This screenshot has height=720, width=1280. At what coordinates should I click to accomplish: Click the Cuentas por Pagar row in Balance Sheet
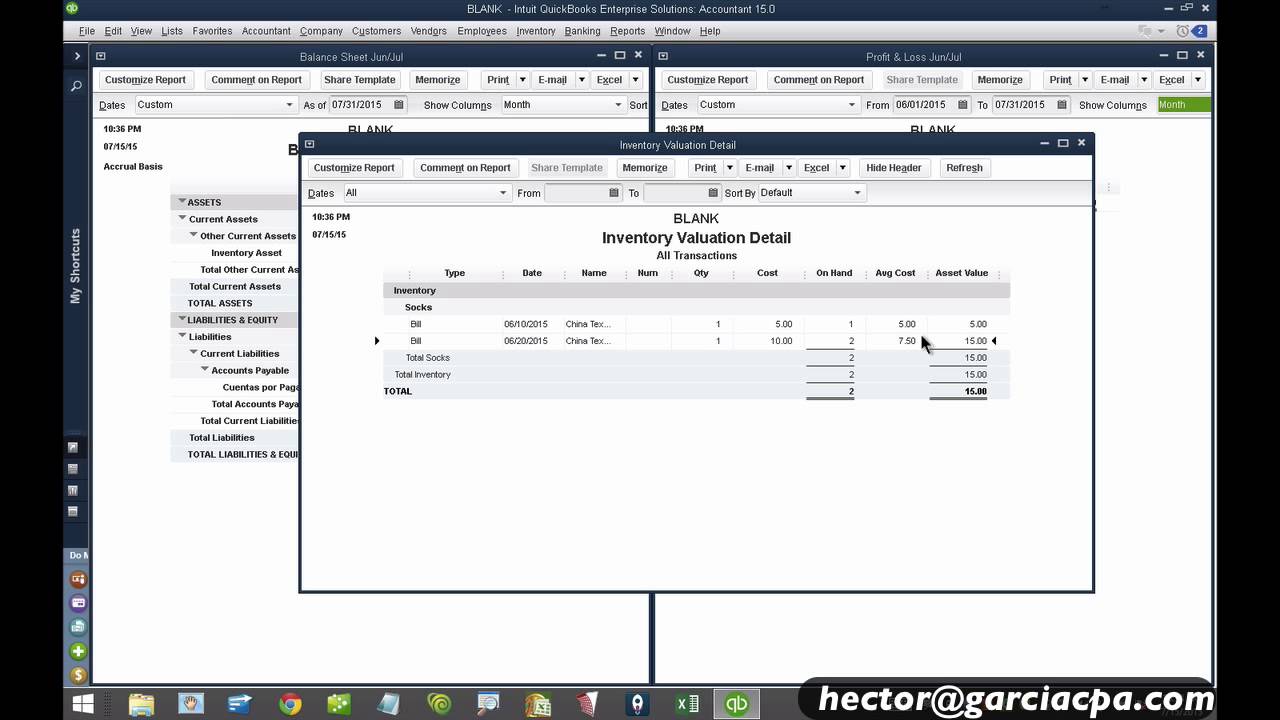pos(261,387)
